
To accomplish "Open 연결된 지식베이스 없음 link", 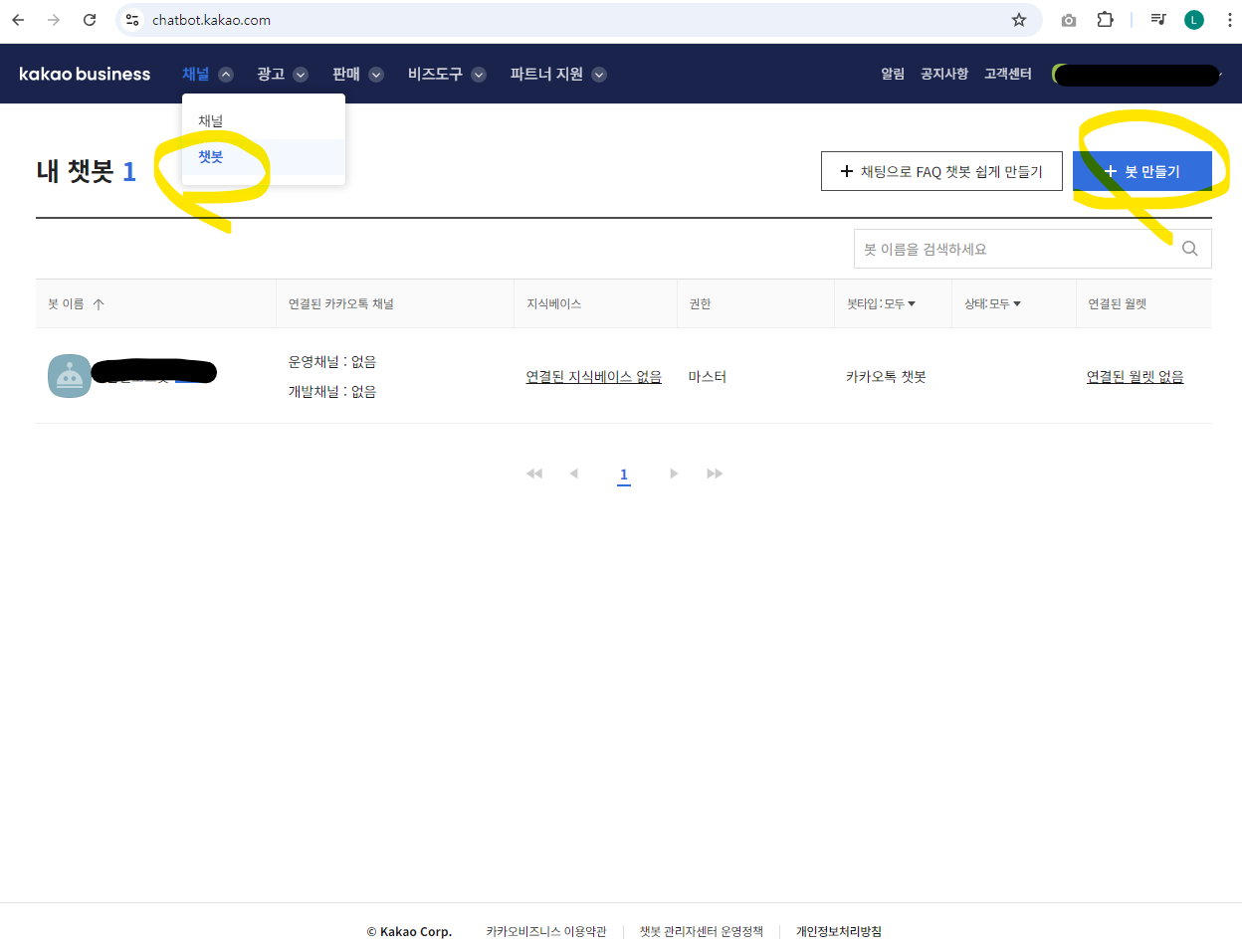I will tap(593, 376).
